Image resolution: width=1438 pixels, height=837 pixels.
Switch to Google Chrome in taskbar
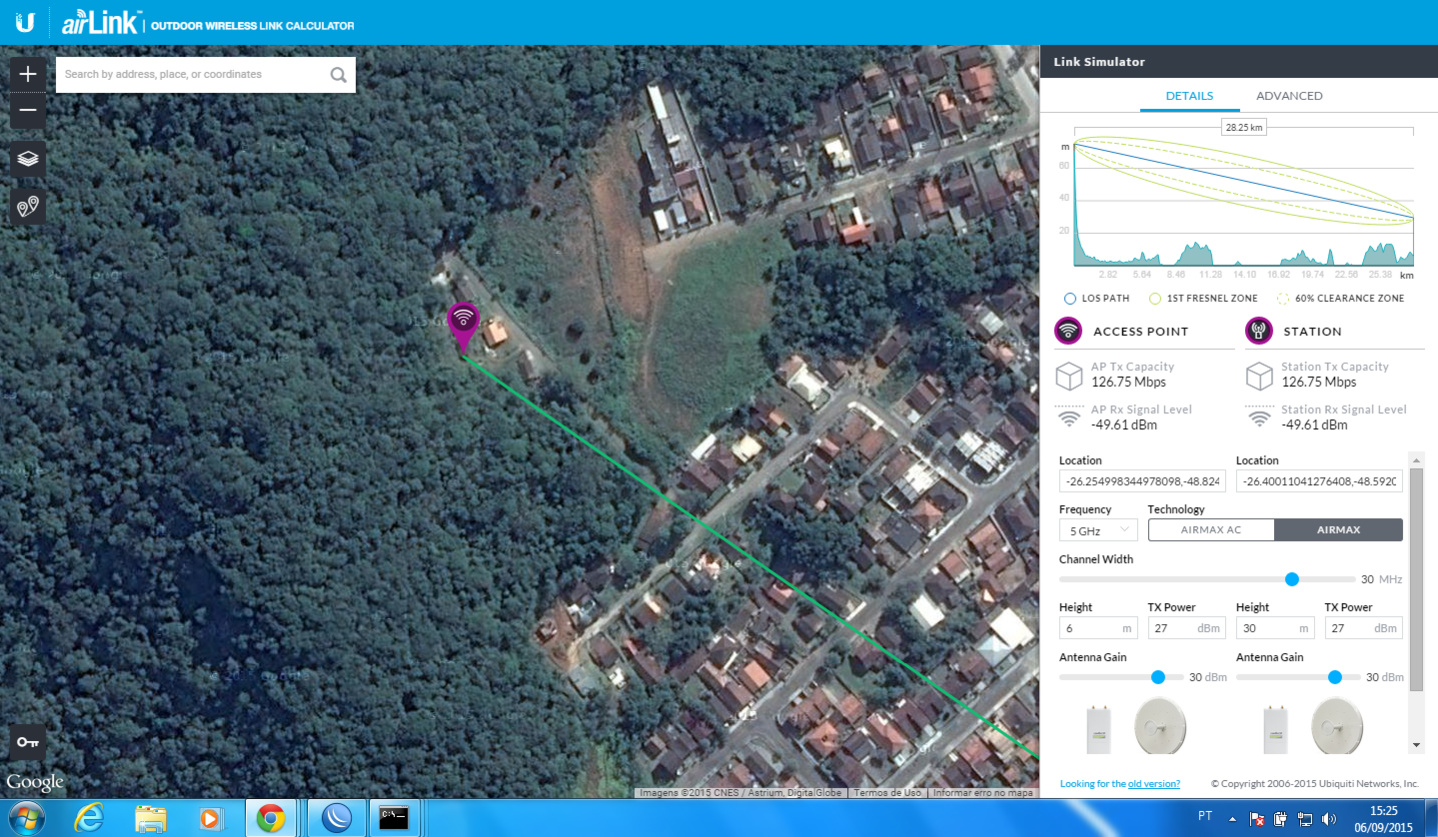270,818
